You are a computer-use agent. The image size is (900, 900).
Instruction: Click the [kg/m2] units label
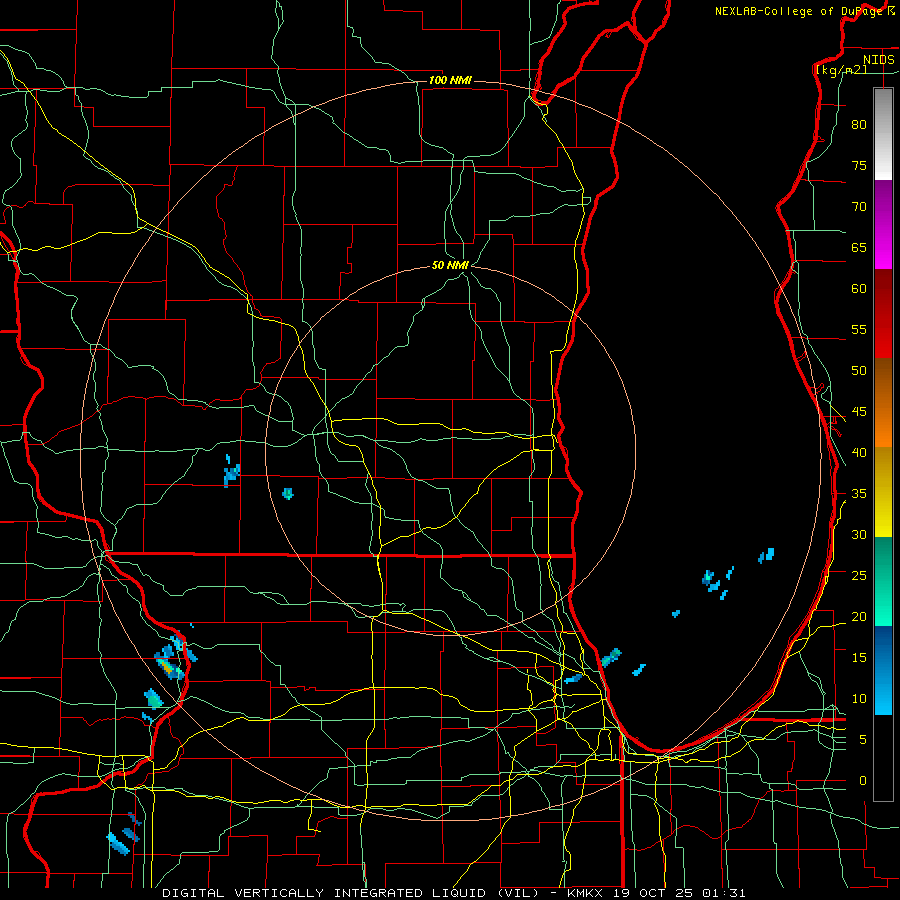(x=841, y=70)
